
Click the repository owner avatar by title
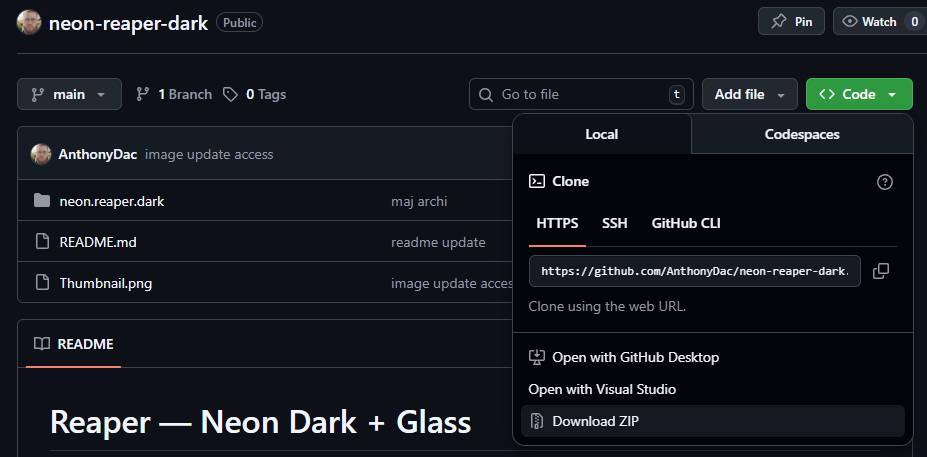pos(29,22)
